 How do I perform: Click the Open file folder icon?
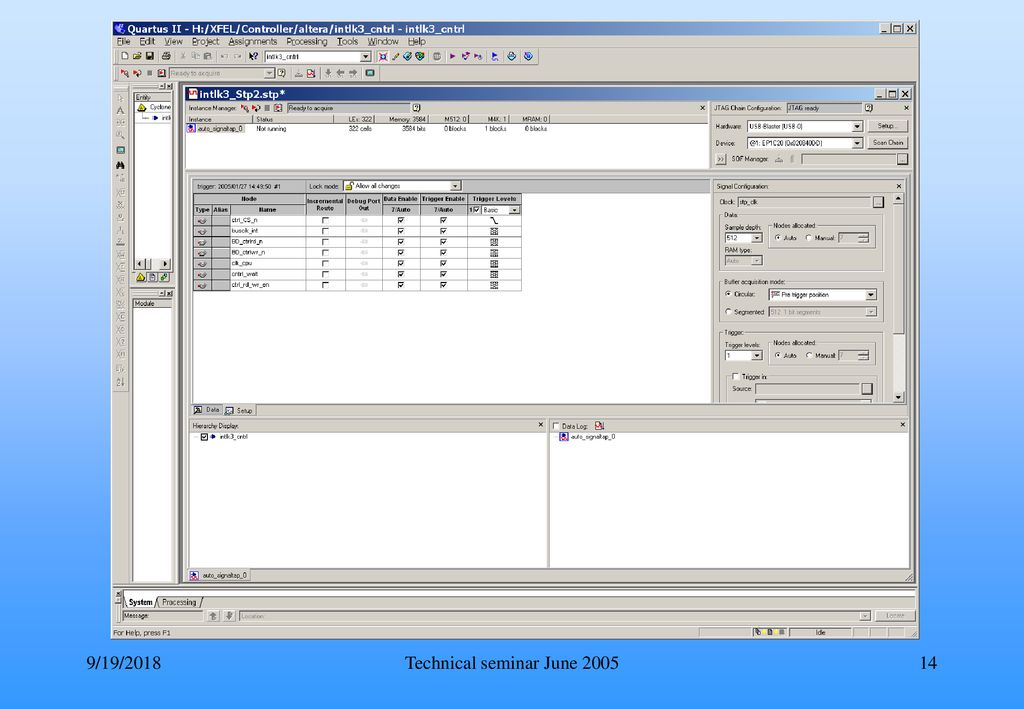click(x=137, y=56)
